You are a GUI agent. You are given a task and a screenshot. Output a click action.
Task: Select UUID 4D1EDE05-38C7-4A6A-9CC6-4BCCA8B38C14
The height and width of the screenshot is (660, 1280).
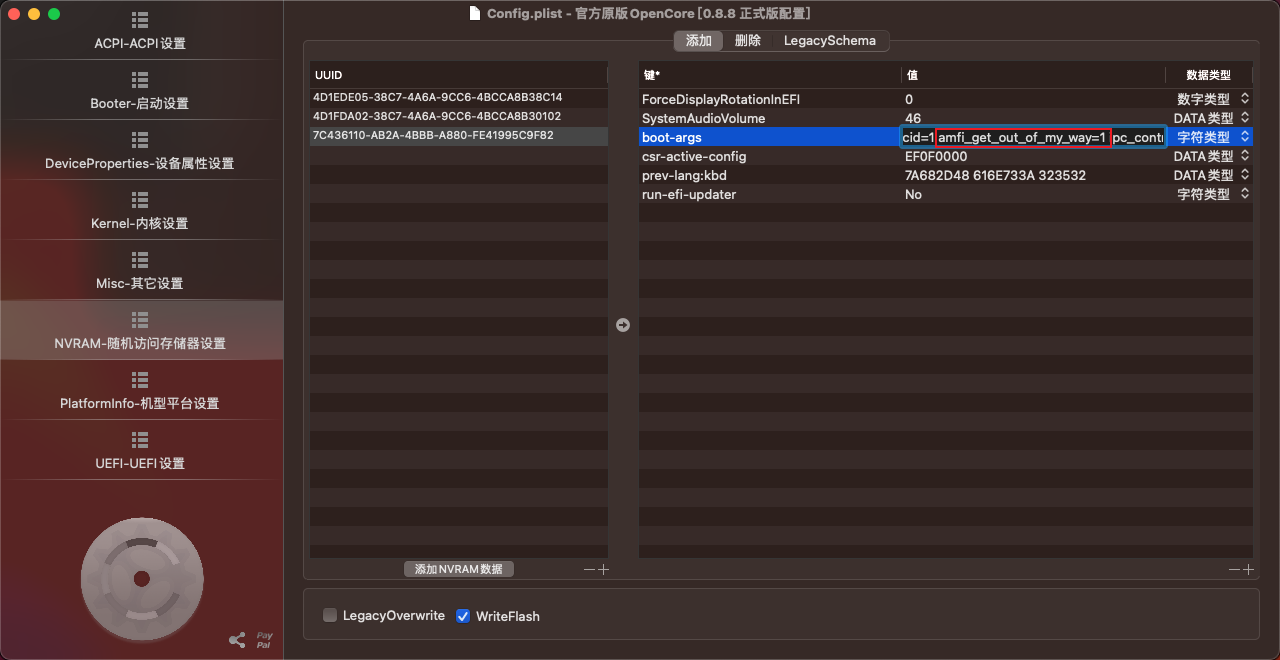437,98
